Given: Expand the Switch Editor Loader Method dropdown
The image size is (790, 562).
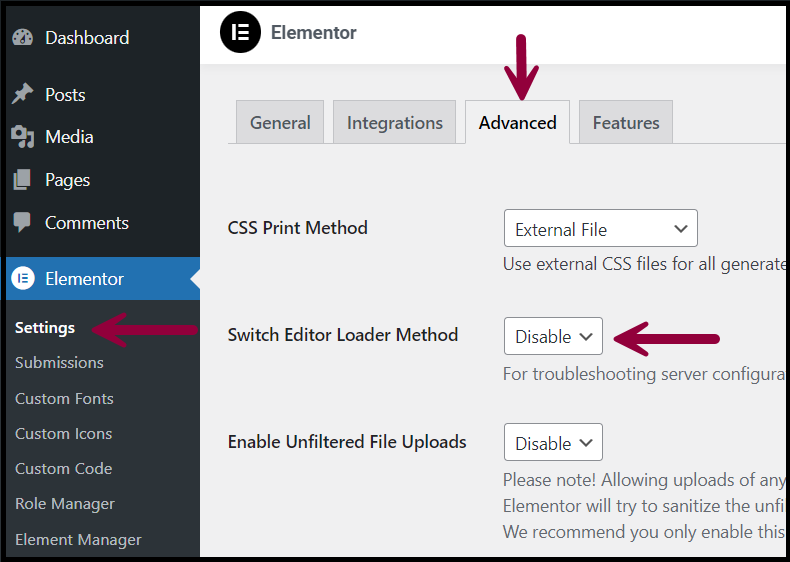Looking at the screenshot, I should pyautogui.click(x=553, y=336).
